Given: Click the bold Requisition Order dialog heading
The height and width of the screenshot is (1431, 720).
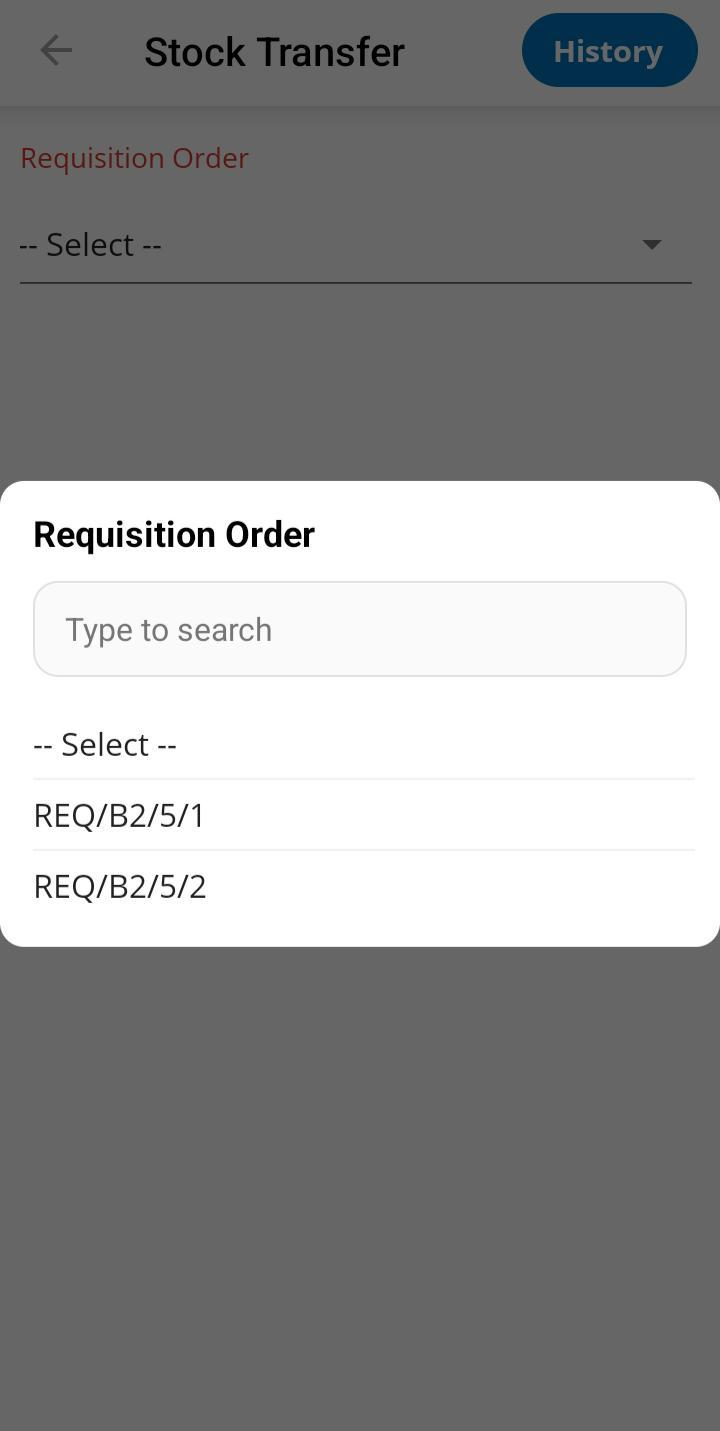Looking at the screenshot, I should [174, 534].
